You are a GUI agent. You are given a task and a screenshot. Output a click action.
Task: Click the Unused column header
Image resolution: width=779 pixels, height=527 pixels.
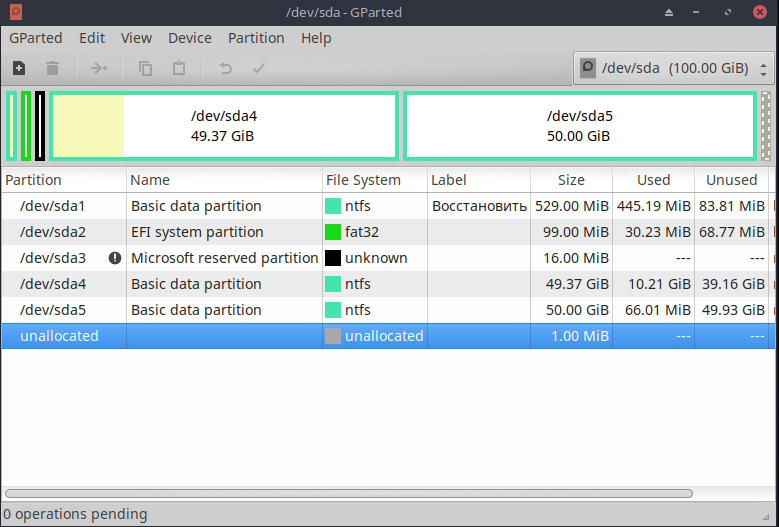click(731, 180)
